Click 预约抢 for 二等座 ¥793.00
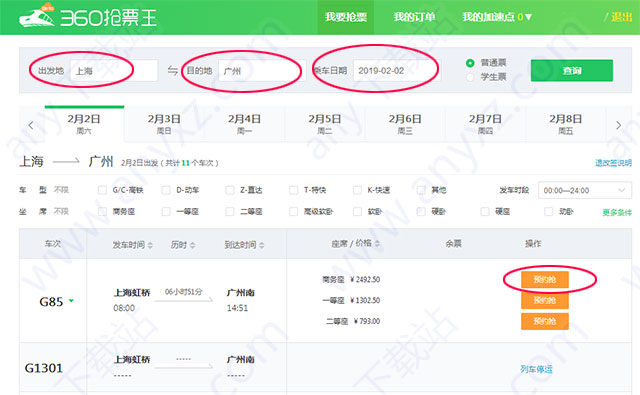The height and width of the screenshot is (395, 640). (544, 321)
